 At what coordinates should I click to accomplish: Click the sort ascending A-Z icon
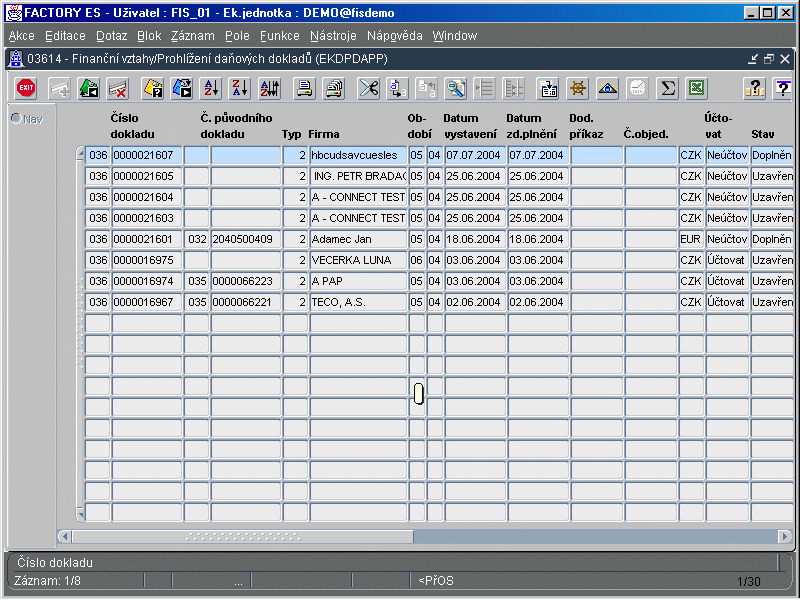click(x=211, y=89)
